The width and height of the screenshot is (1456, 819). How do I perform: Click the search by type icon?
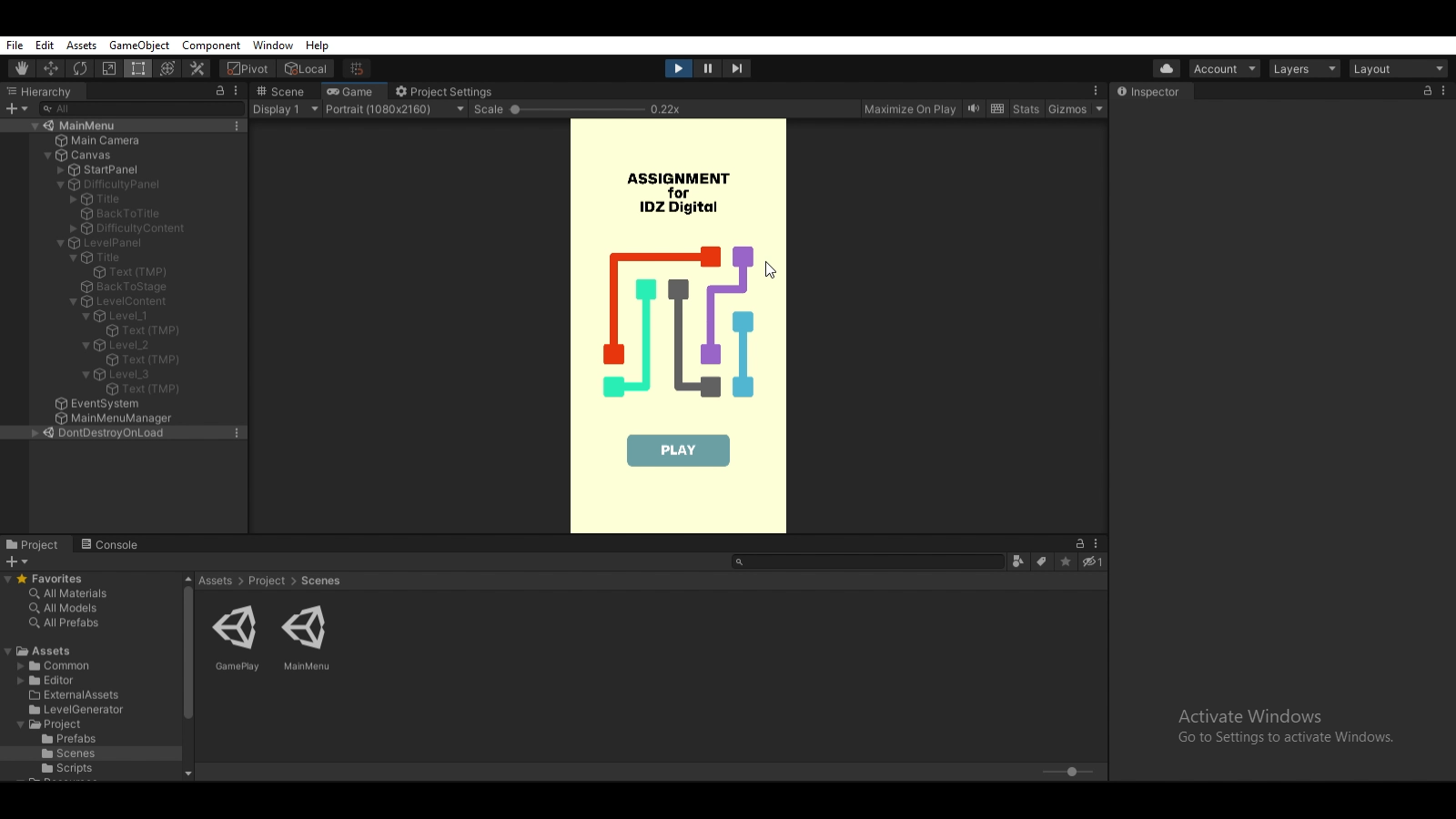(1017, 561)
